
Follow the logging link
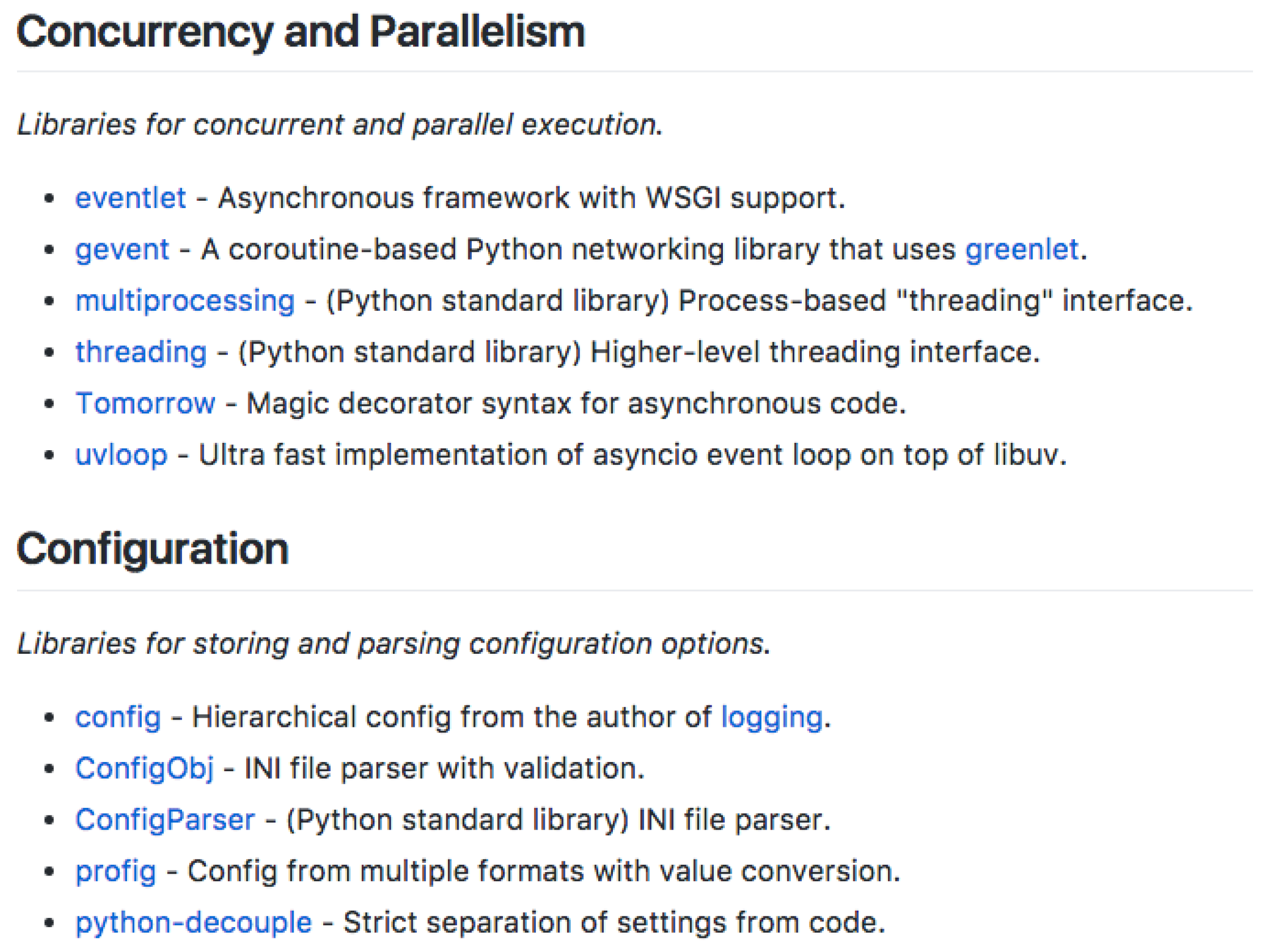tap(771, 718)
